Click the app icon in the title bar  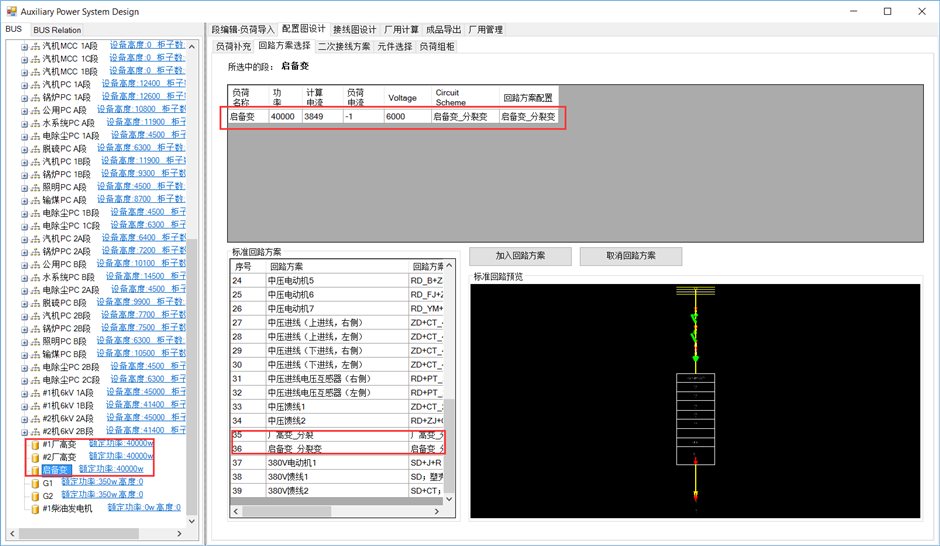tap(11, 11)
